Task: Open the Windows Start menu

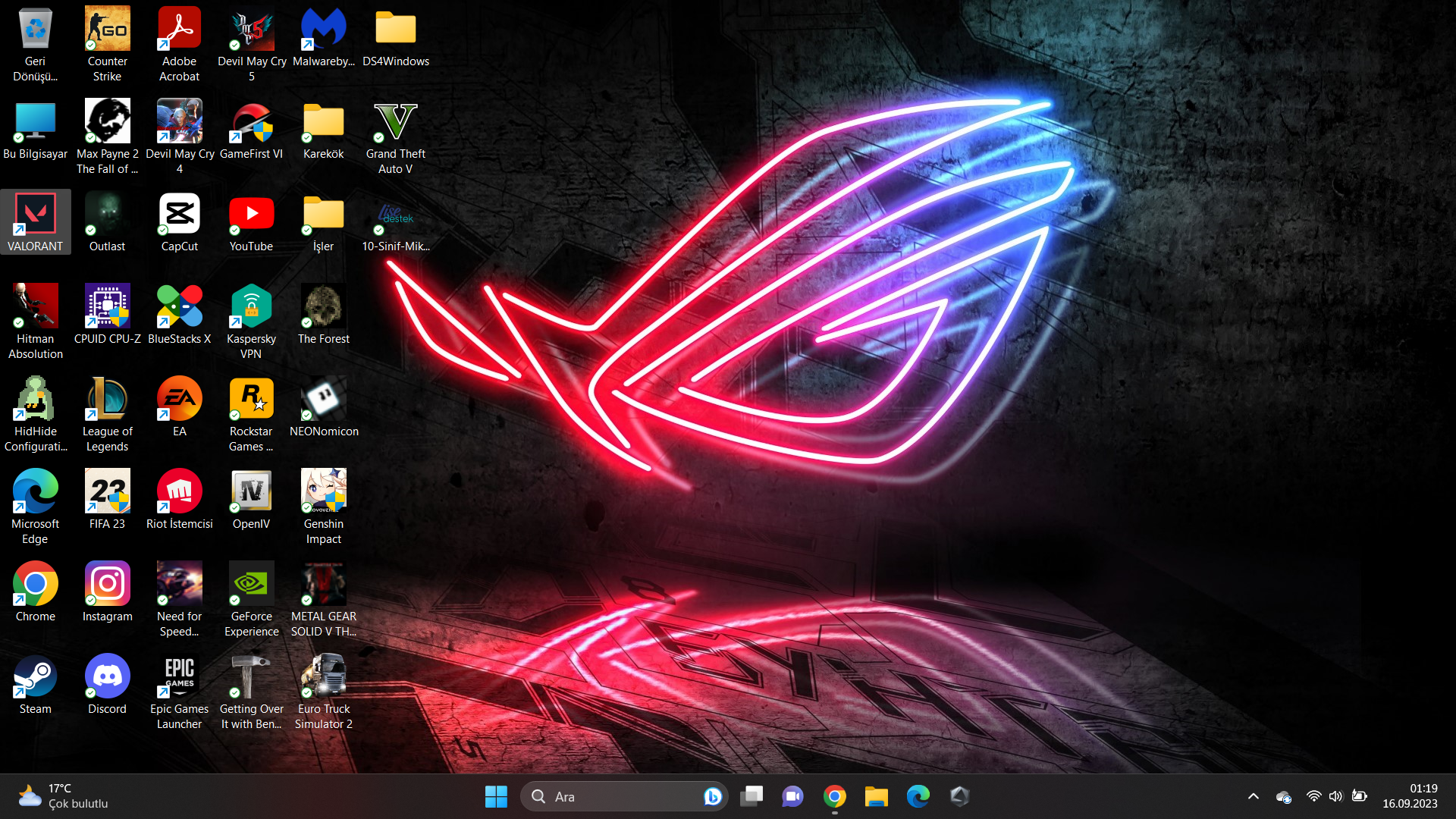Action: click(496, 796)
